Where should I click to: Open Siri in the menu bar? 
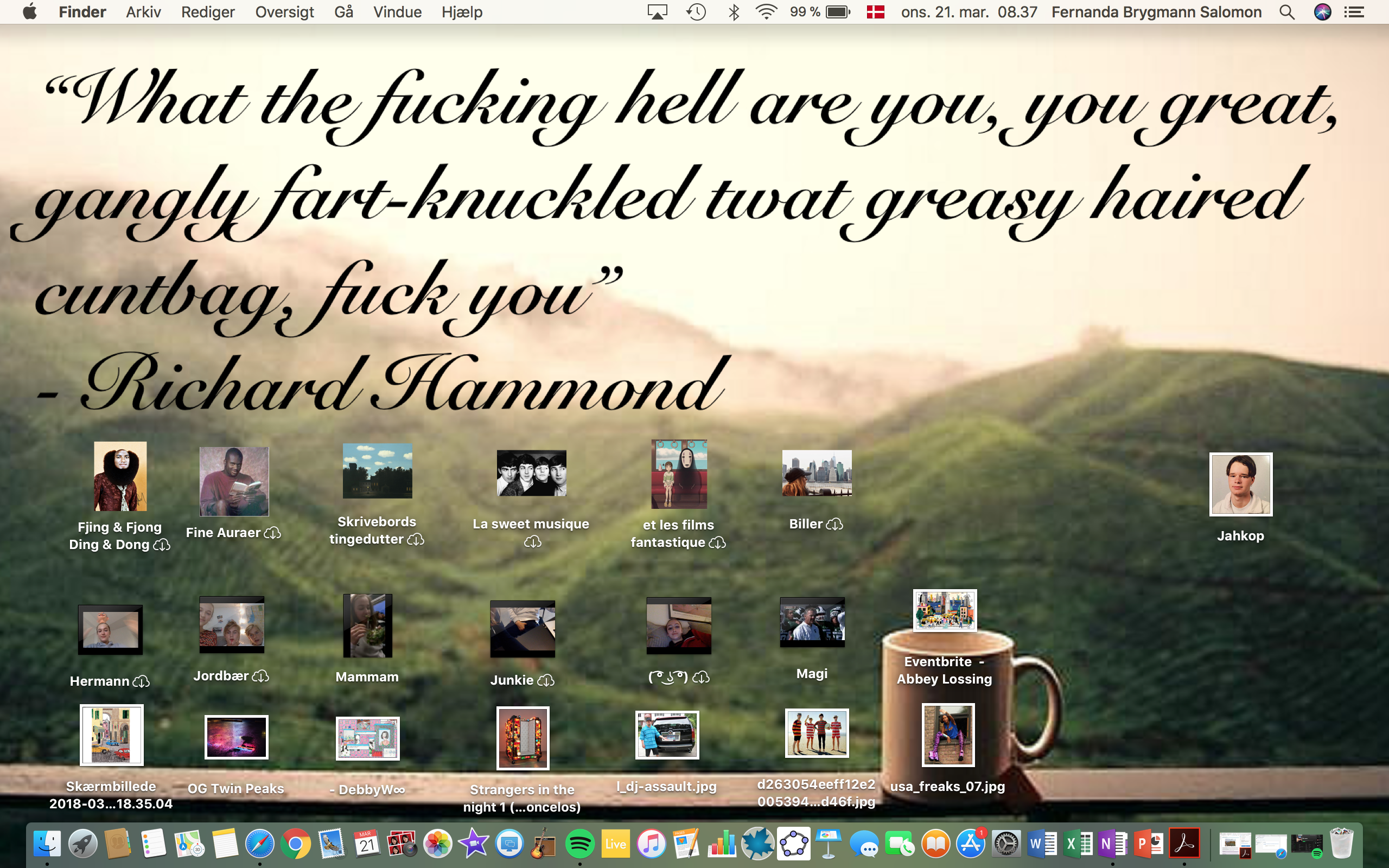pos(1322,12)
